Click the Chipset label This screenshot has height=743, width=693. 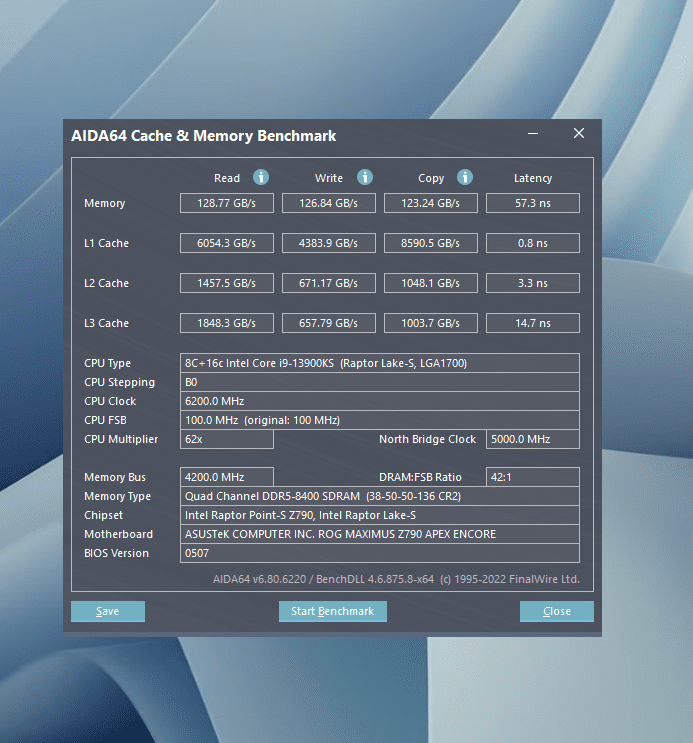(x=103, y=515)
